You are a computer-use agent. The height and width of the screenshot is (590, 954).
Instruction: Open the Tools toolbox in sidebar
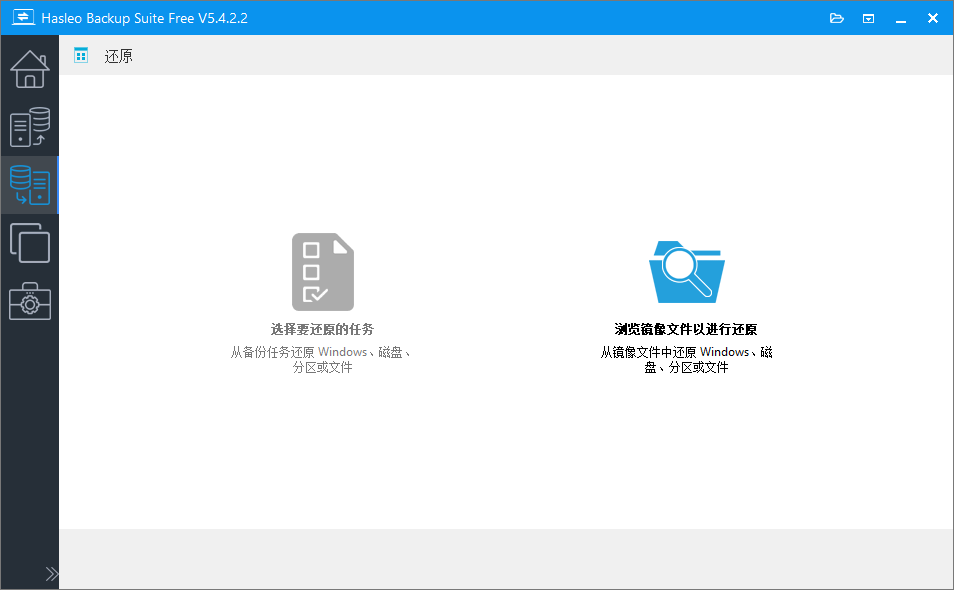pos(29,301)
